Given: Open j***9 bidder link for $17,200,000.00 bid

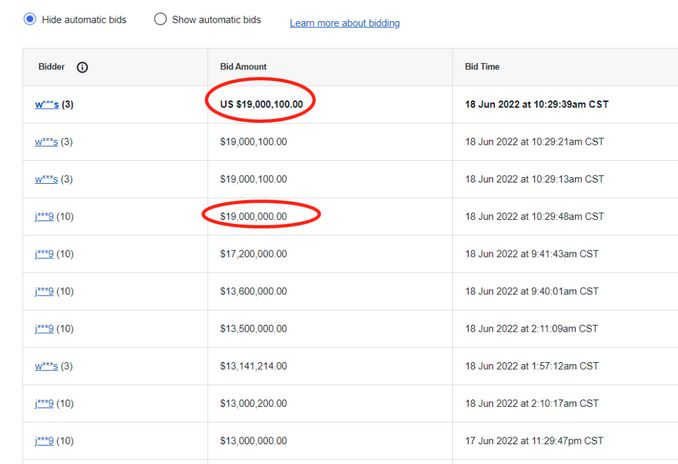Looking at the screenshot, I should (x=44, y=254).
